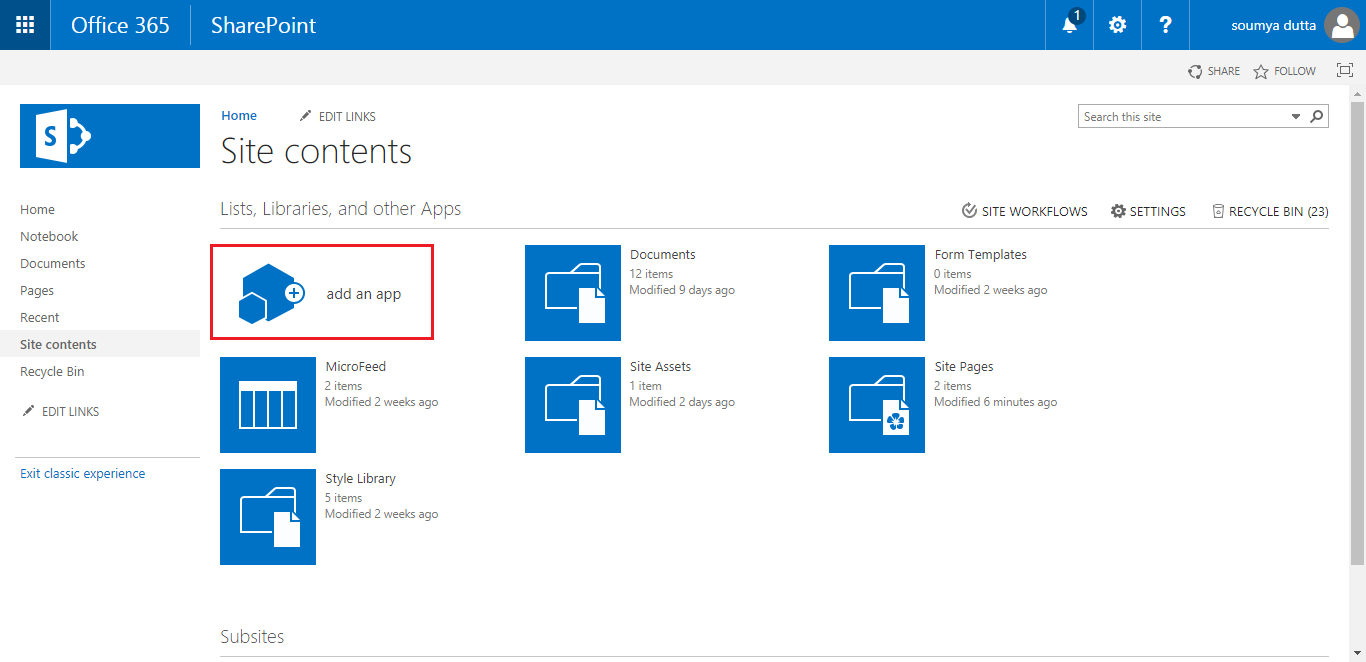Click the add an app tile
The width and height of the screenshot is (1366, 662).
tap(322, 292)
